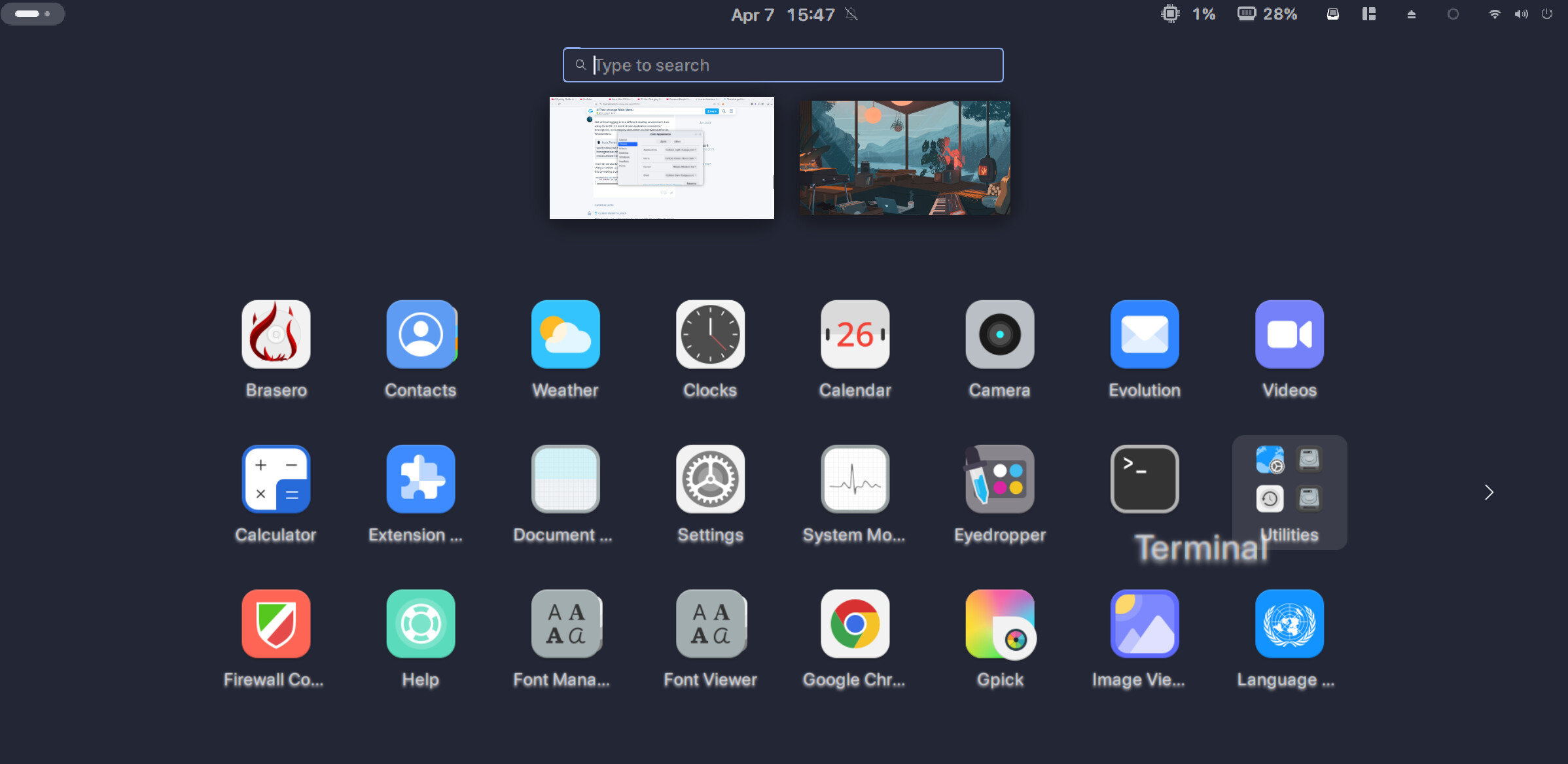Launch the Camera application
1568x764 pixels.
[999, 335]
